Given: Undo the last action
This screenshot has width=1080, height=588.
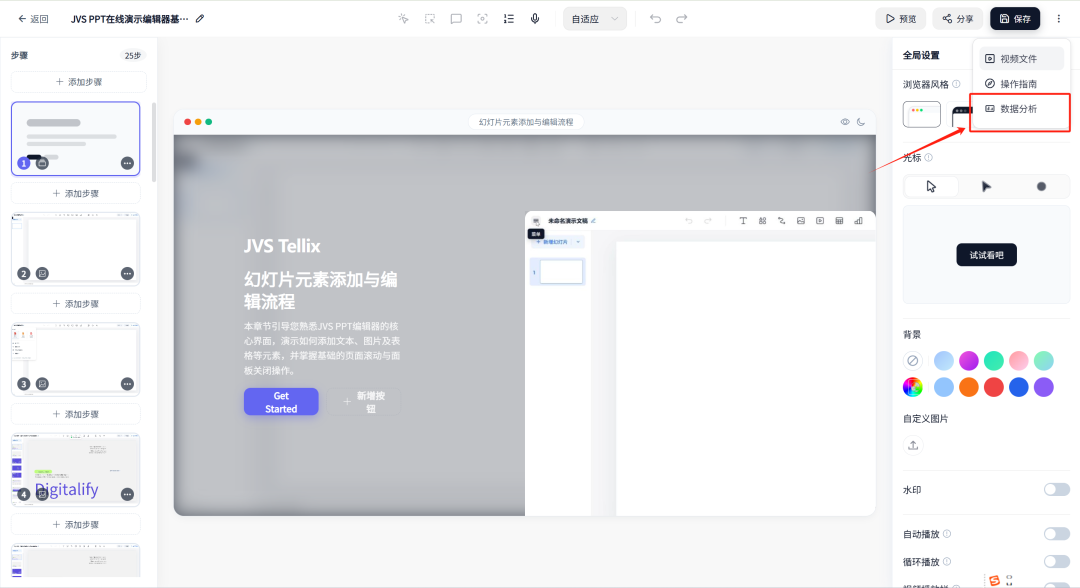Looking at the screenshot, I should pyautogui.click(x=655, y=19).
